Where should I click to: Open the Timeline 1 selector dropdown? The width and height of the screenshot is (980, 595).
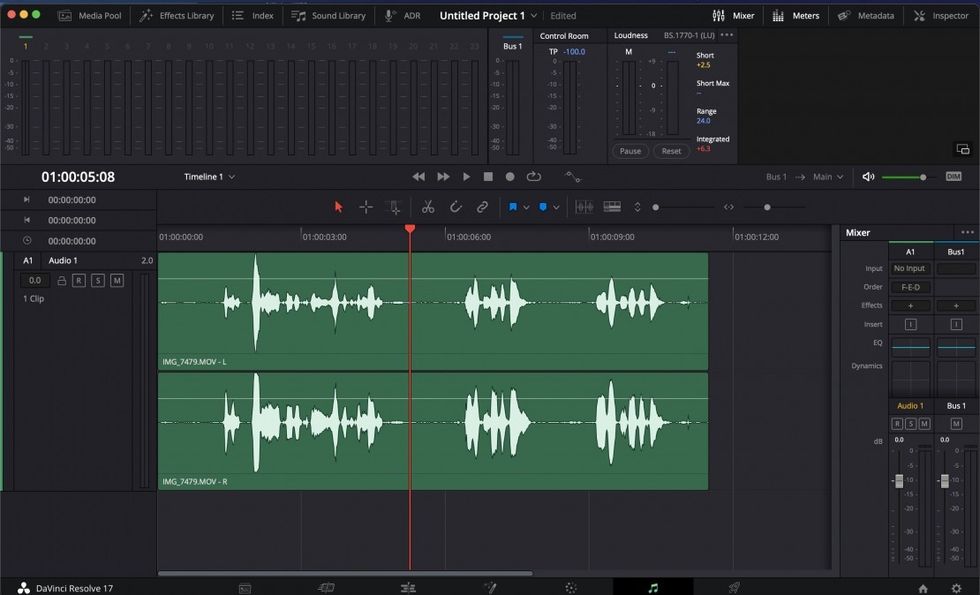tap(209, 177)
